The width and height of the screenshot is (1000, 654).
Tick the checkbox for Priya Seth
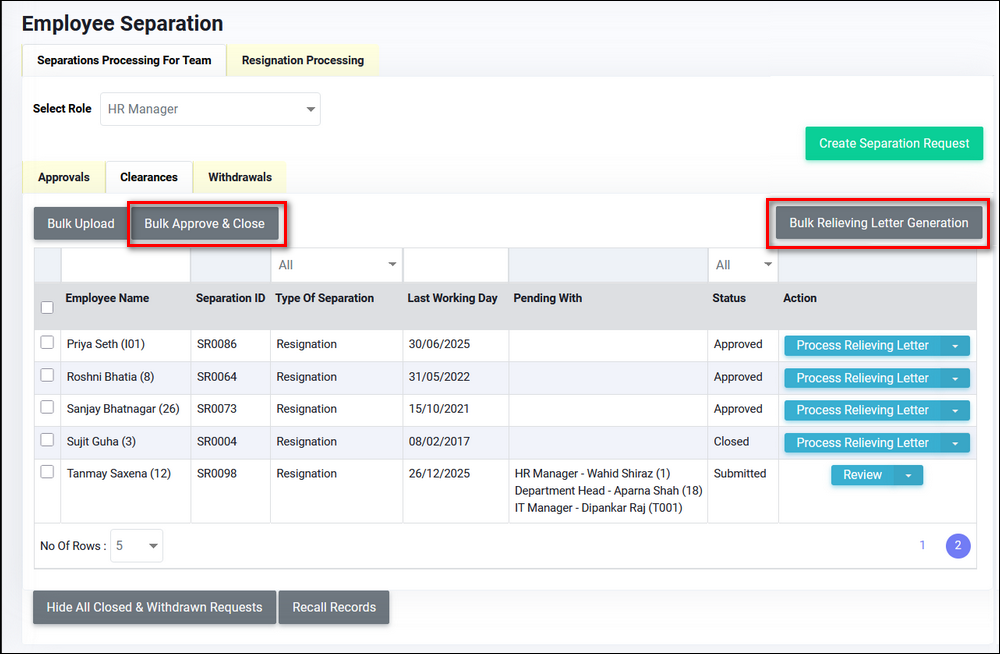[47, 343]
